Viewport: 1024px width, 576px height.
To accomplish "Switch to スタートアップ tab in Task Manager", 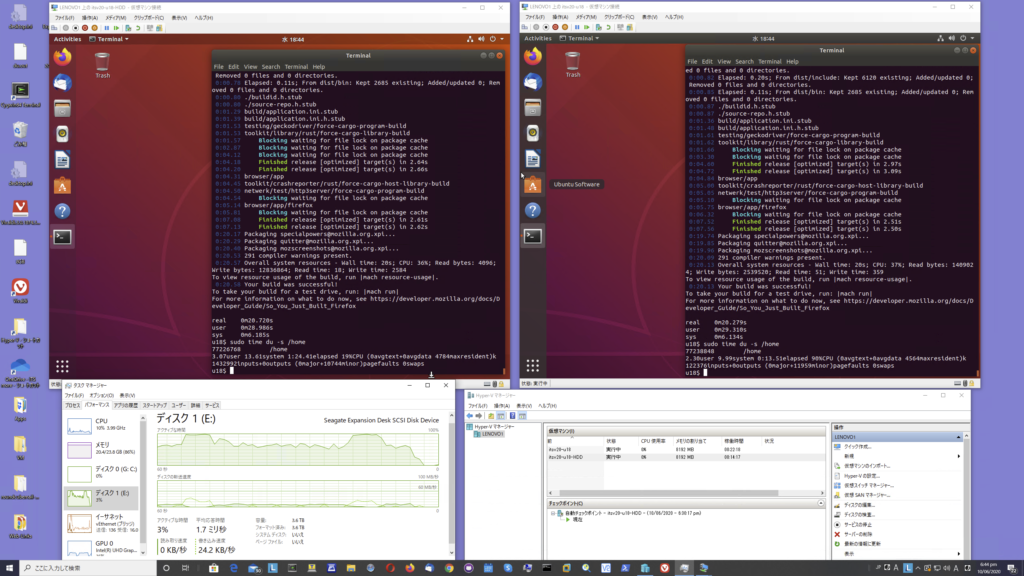I will click(155, 405).
